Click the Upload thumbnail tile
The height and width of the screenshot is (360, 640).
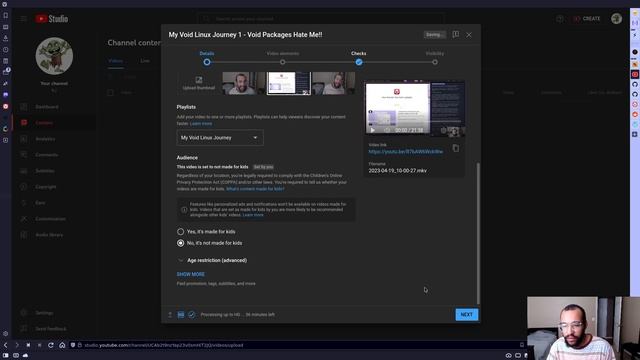pyautogui.click(x=199, y=83)
